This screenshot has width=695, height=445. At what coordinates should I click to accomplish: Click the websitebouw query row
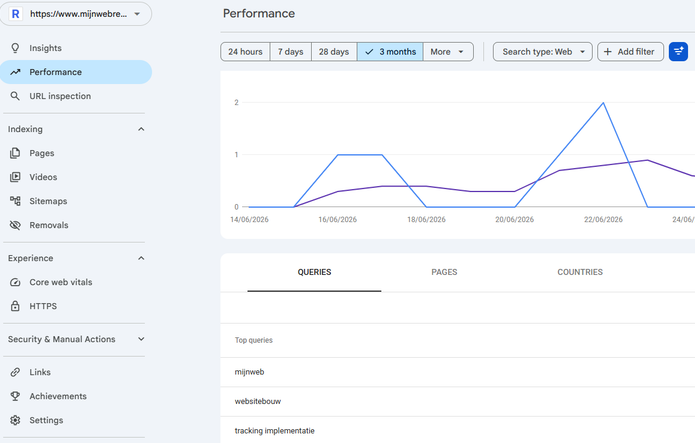457,401
